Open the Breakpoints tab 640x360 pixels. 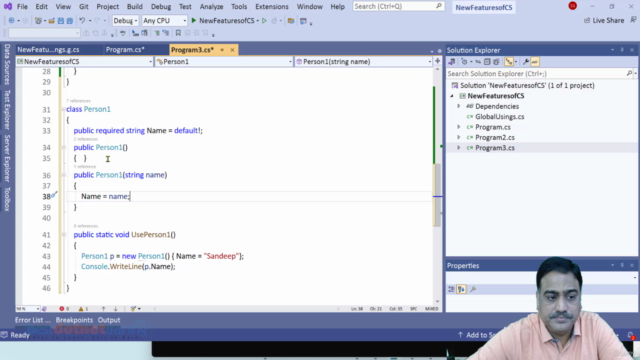click(74, 320)
